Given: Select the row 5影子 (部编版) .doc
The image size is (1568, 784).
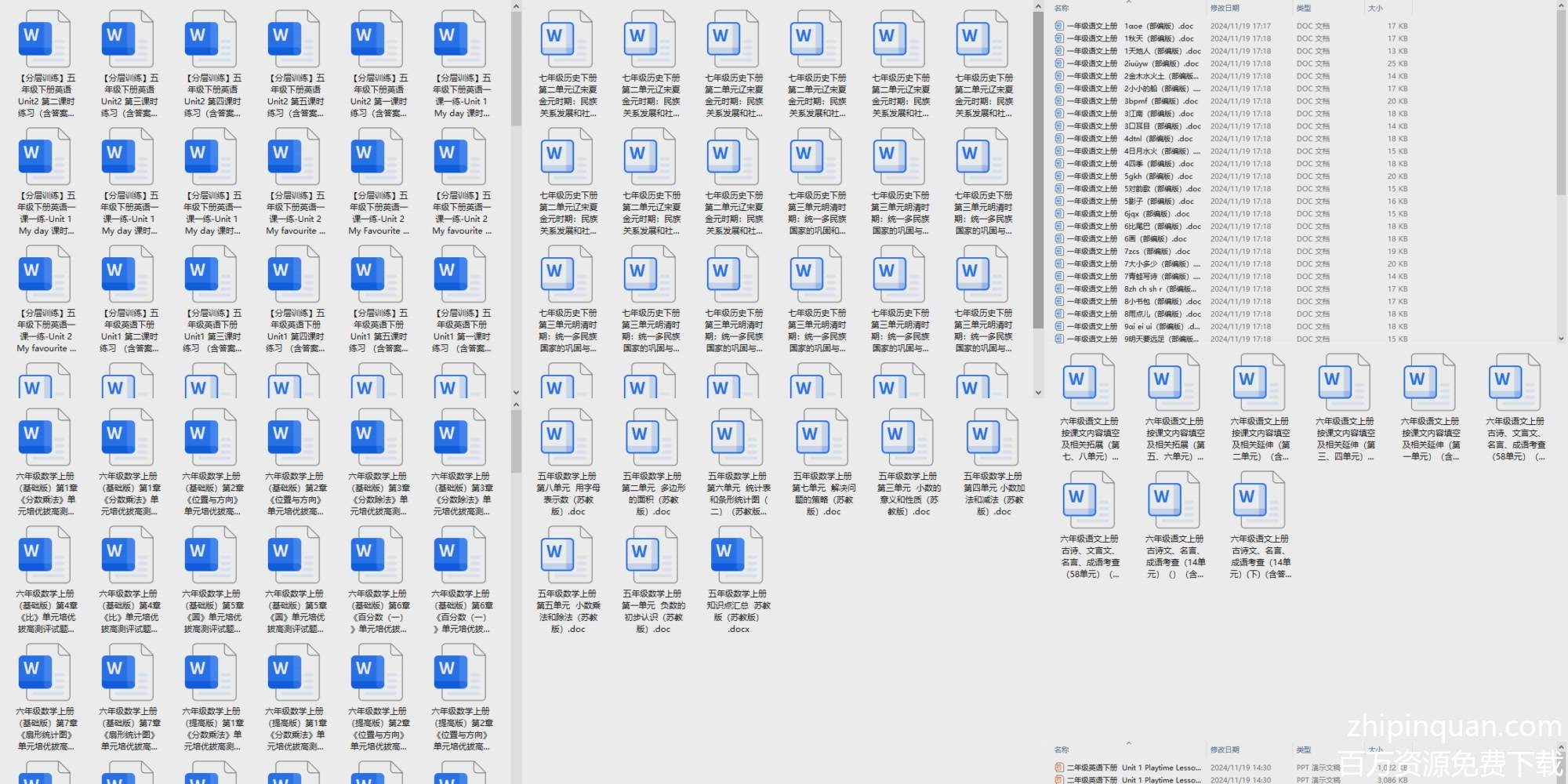Looking at the screenshot, I should pos(1231,201).
